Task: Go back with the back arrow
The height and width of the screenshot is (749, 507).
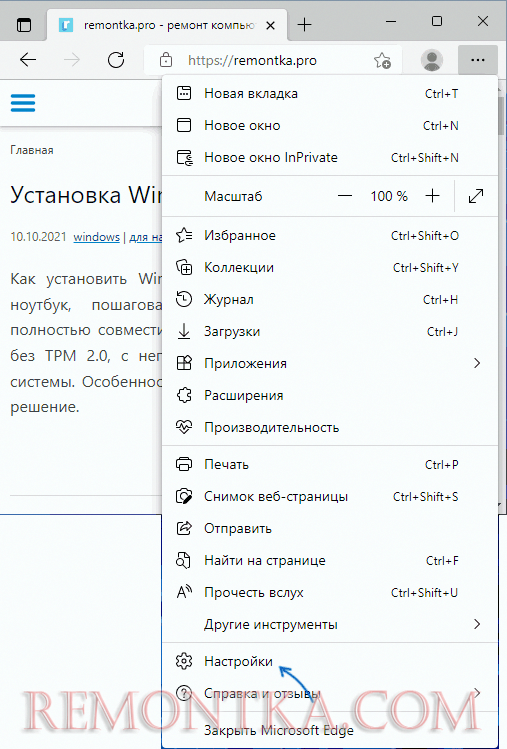Action: tap(28, 60)
